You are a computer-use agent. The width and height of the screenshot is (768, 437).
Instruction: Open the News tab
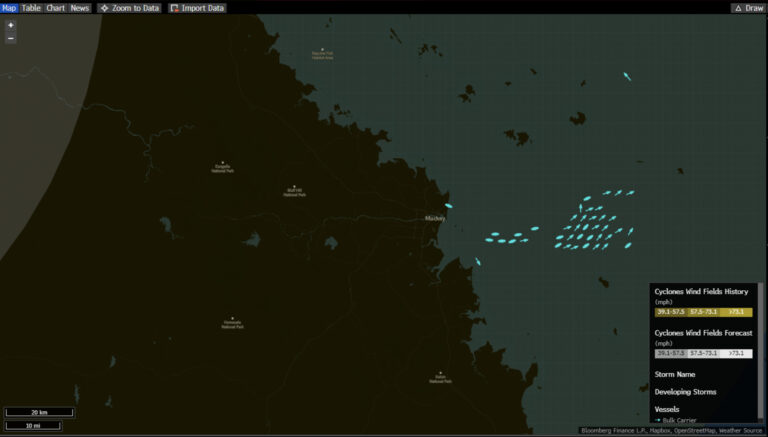pos(79,7)
